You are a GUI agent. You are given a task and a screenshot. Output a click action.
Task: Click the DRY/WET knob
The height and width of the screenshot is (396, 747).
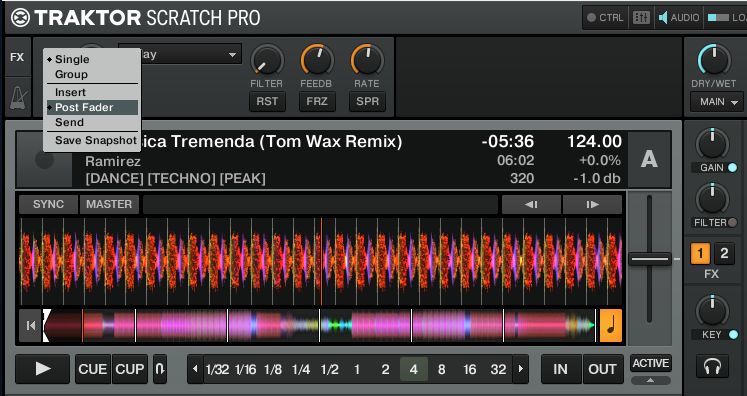(x=714, y=61)
